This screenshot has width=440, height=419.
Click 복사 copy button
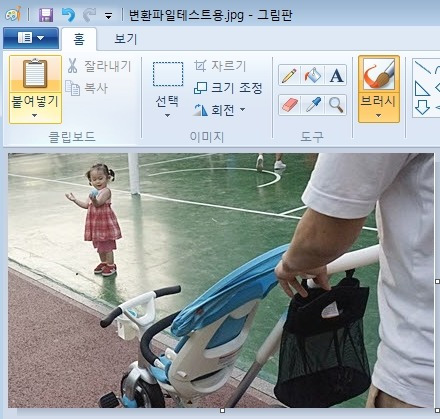(87, 88)
